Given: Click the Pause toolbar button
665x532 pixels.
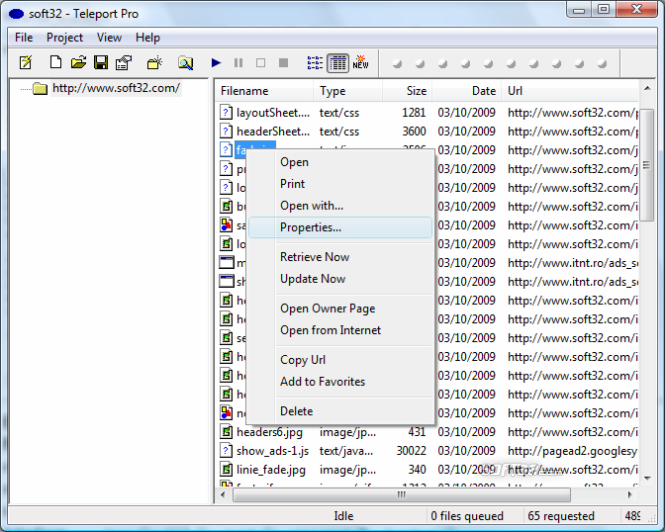Looking at the screenshot, I should [x=238, y=63].
